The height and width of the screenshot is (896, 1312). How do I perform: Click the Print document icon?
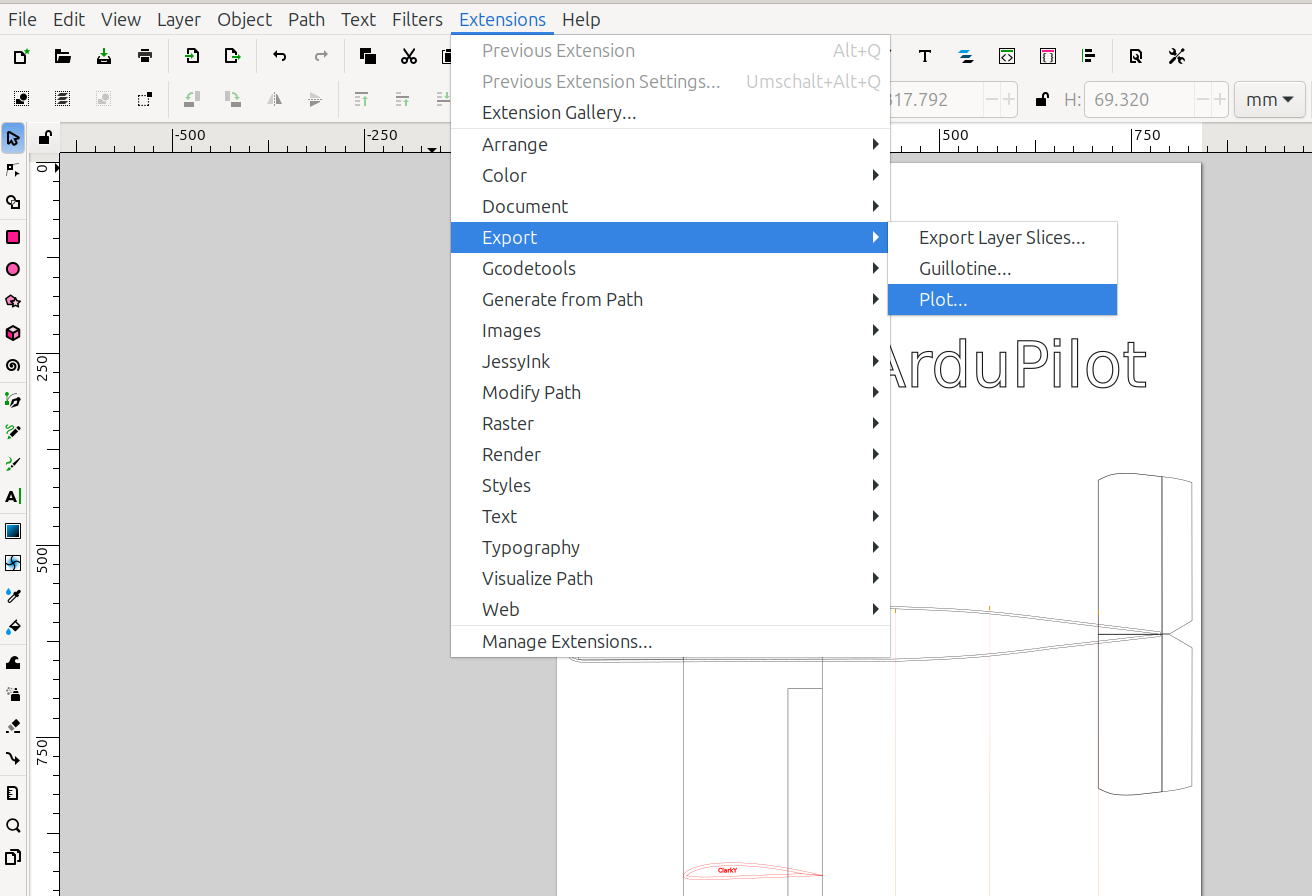[145, 56]
